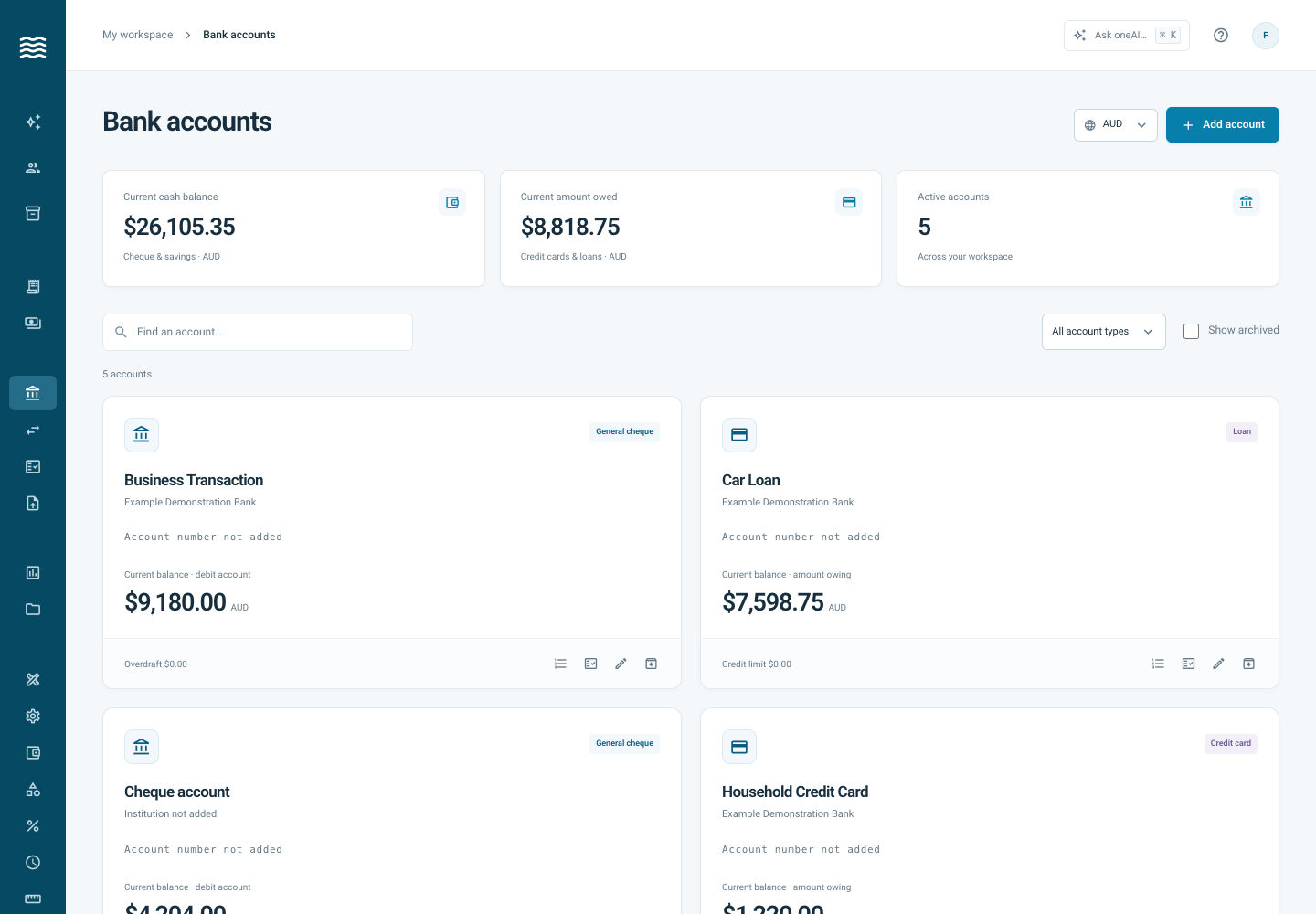
Task: Click the '5 accounts' count label
Action: pos(127,374)
